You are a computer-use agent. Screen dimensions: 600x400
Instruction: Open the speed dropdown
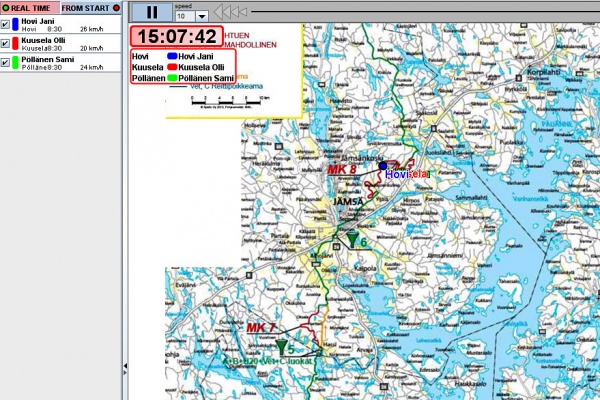coord(202,16)
